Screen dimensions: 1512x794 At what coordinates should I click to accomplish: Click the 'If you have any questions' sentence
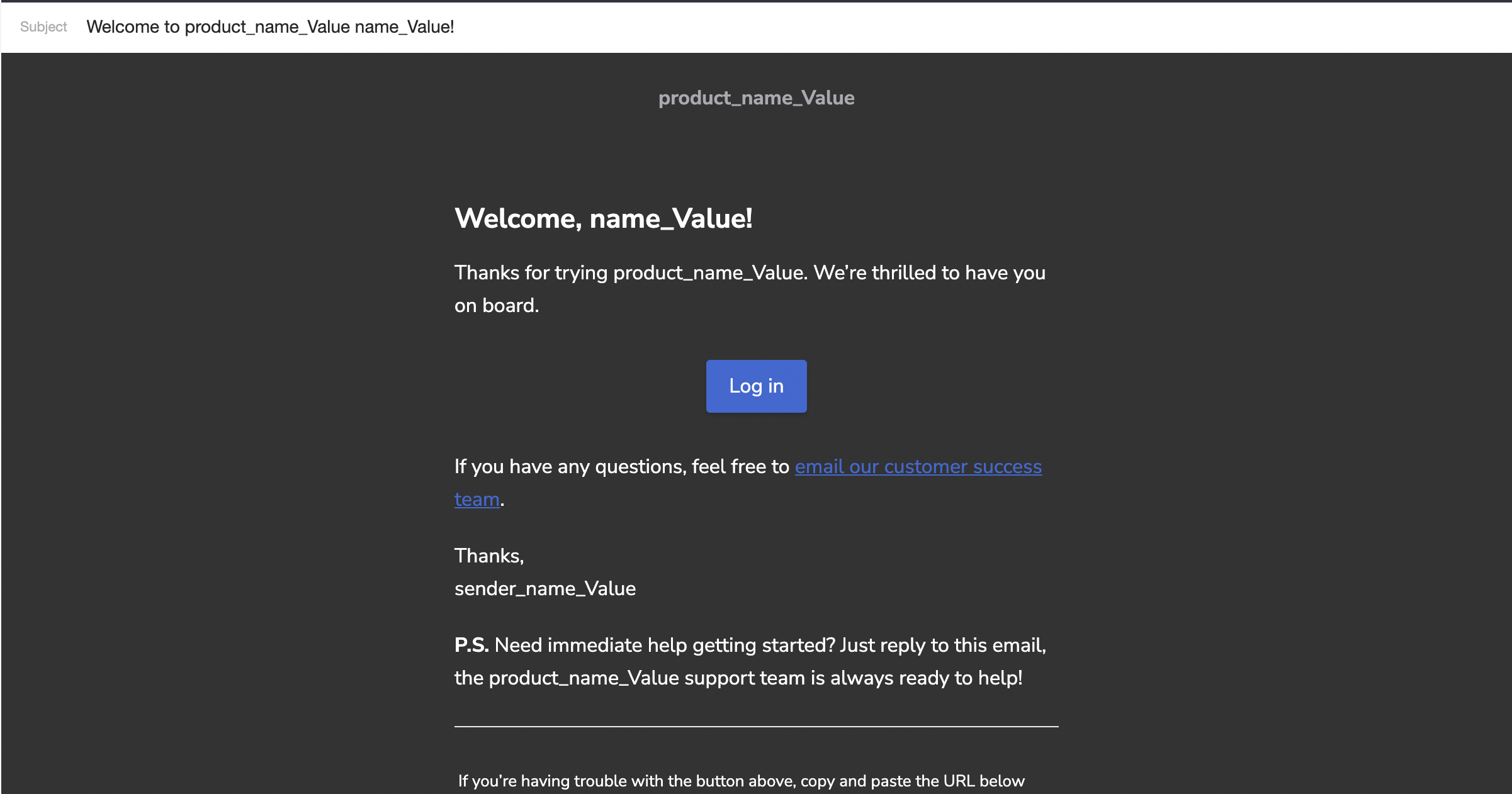click(748, 483)
